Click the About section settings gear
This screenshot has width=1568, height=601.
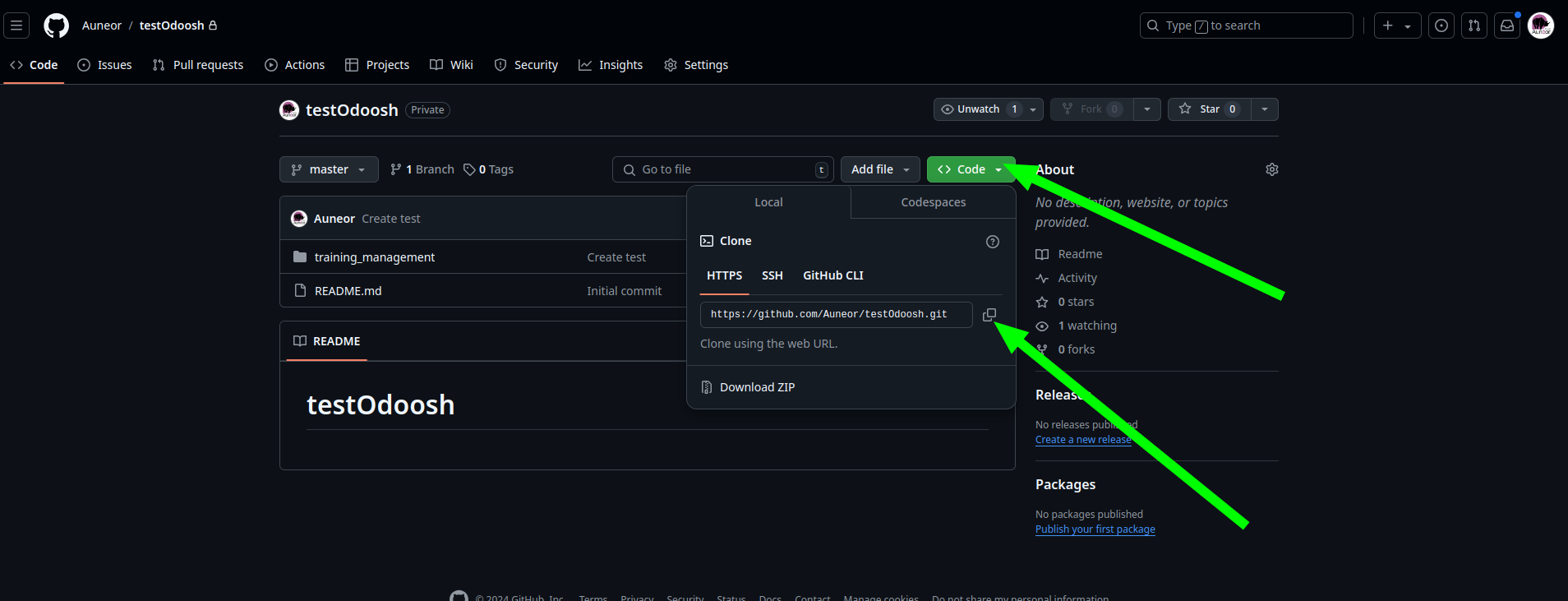tap(1271, 169)
